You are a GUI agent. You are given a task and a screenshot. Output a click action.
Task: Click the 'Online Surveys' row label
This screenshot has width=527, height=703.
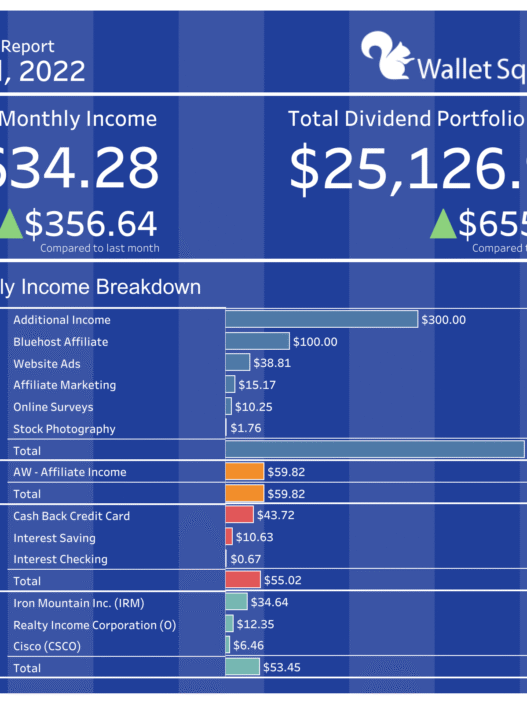coord(53,407)
